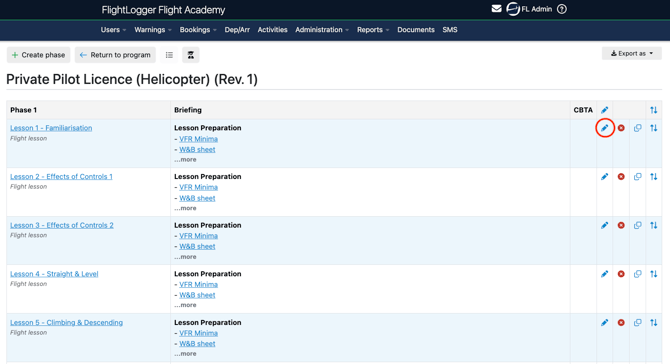Open the help question mark icon
The height and width of the screenshot is (364, 670).
point(562,9)
